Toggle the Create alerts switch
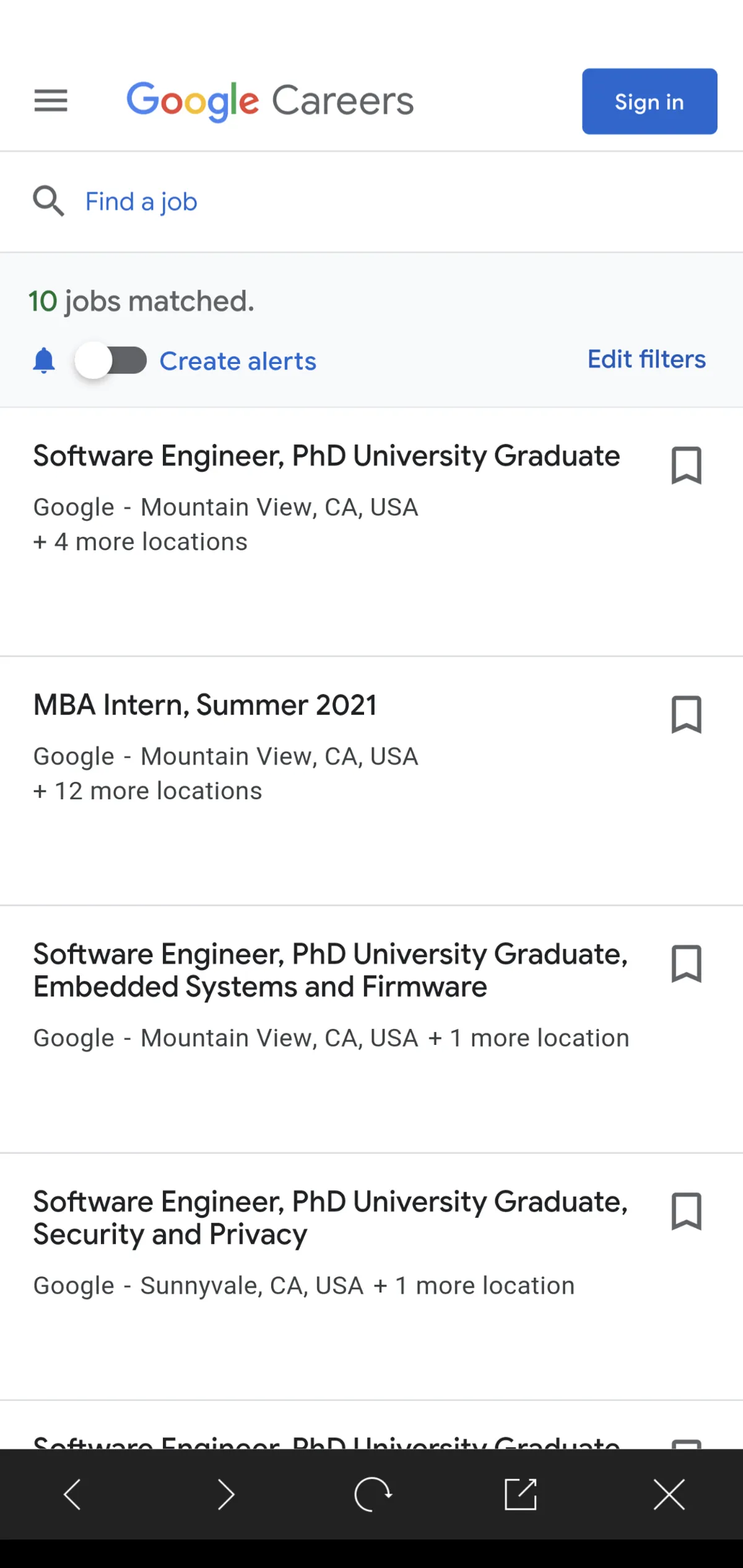The height and width of the screenshot is (1568, 743). [111, 360]
